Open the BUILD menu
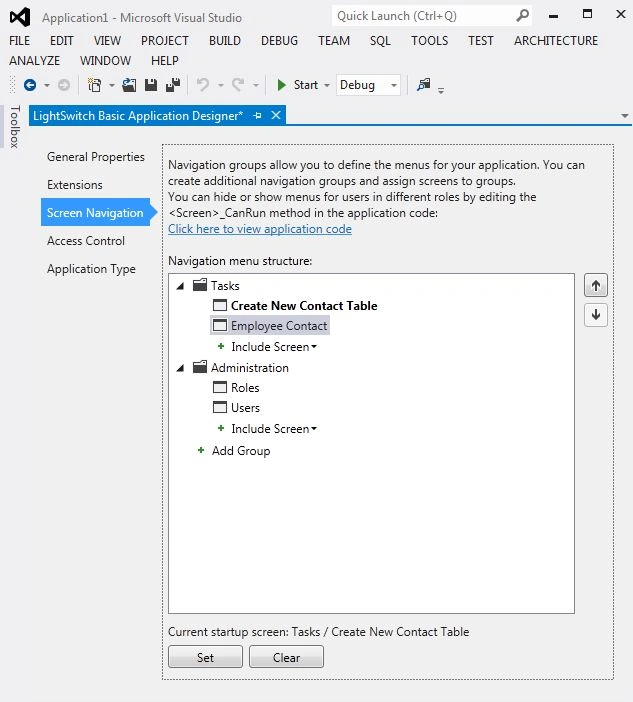 click(225, 41)
